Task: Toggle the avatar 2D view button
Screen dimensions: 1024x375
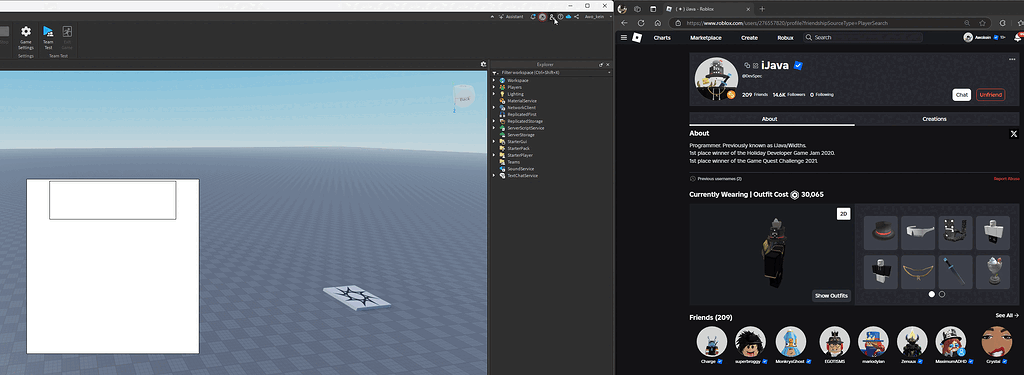Action: click(x=843, y=214)
